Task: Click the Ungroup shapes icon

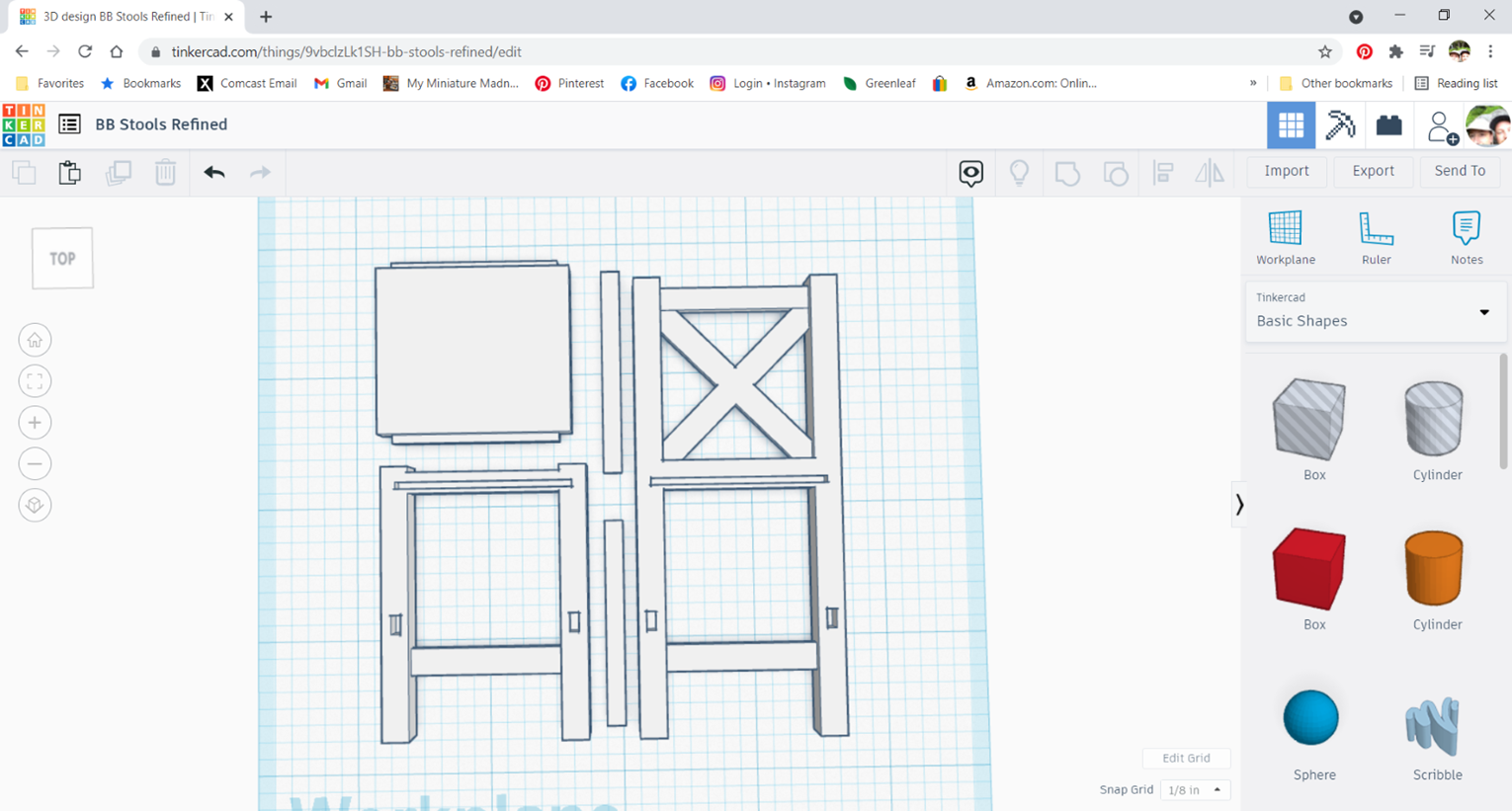Action: pos(1116,173)
